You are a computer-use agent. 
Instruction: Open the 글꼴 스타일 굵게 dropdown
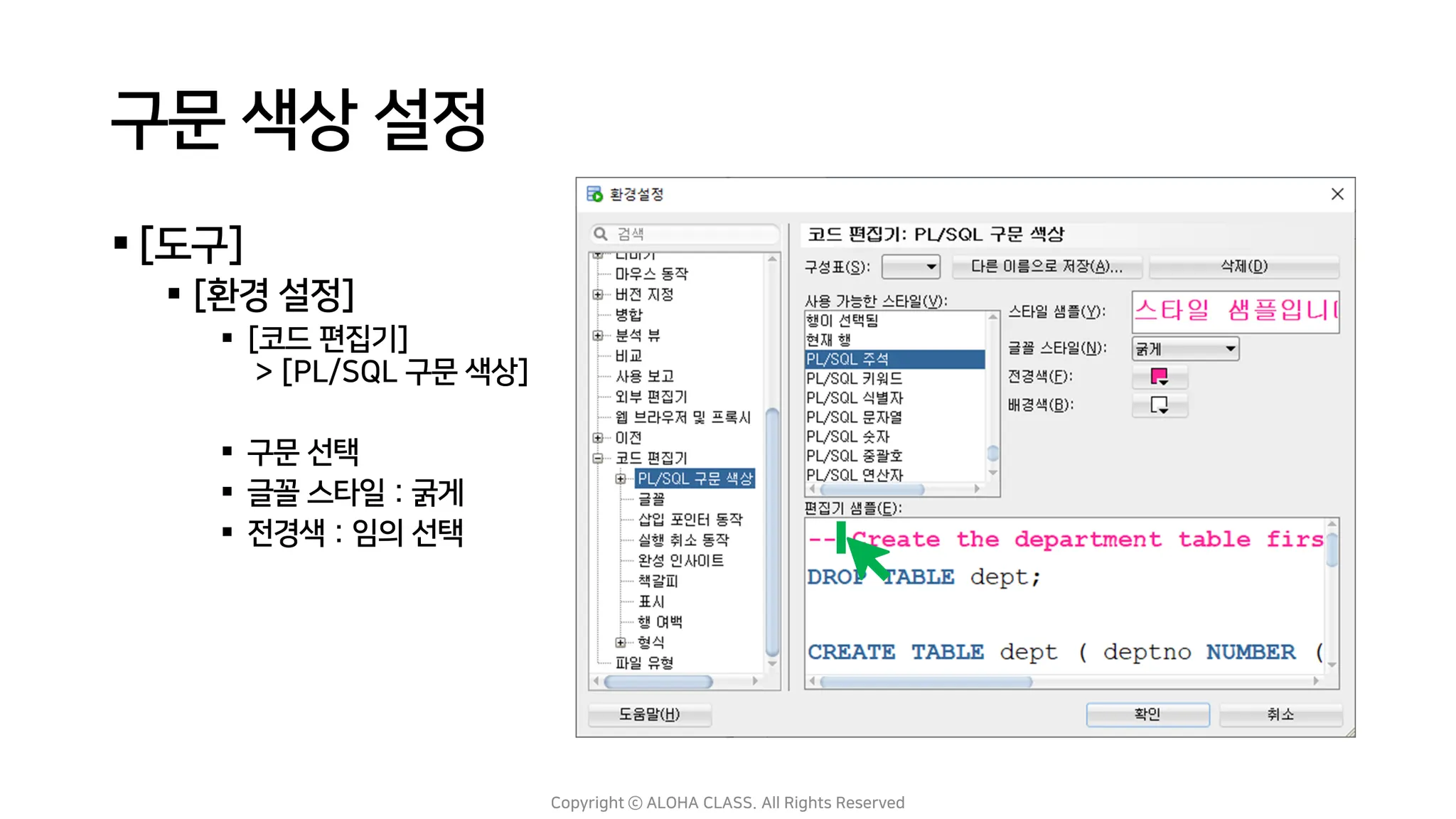(1185, 349)
